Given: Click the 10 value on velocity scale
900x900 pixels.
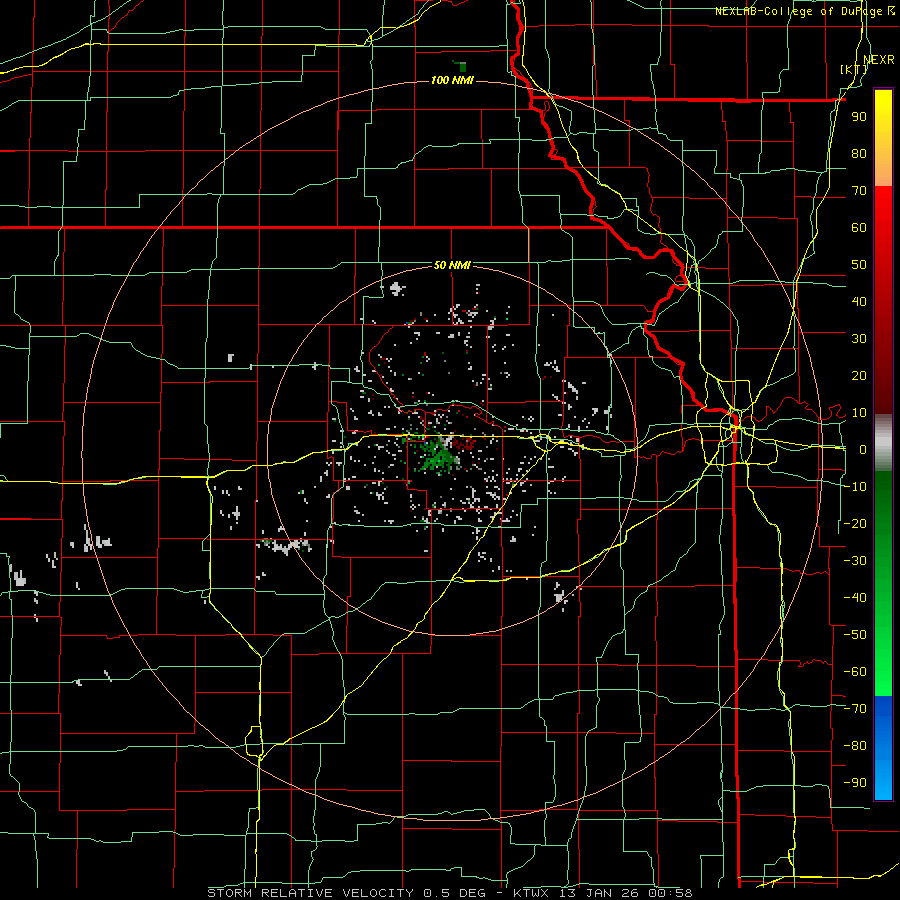Looking at the screenshot, I should click(x=859, y=413).
